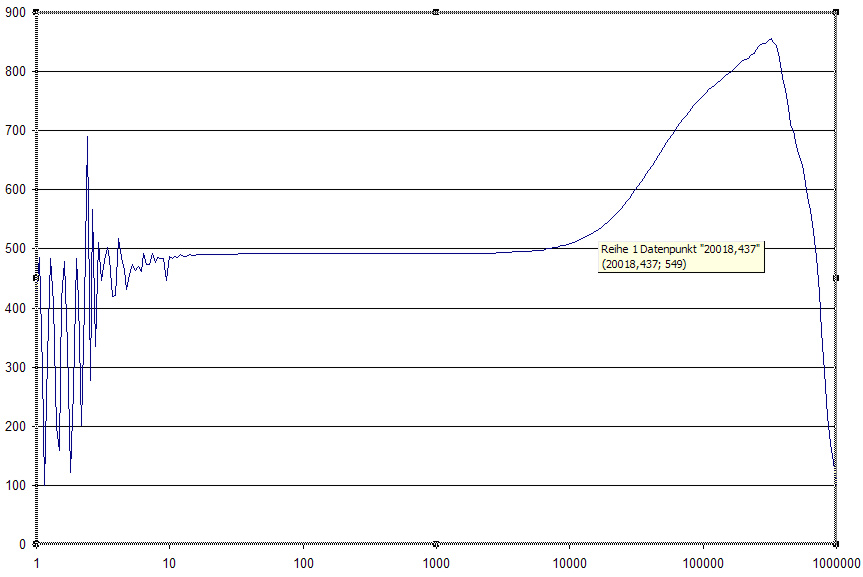Select the y-axis label 900
Viewport: 863px width, 577px height.
(x=15, y=13)
